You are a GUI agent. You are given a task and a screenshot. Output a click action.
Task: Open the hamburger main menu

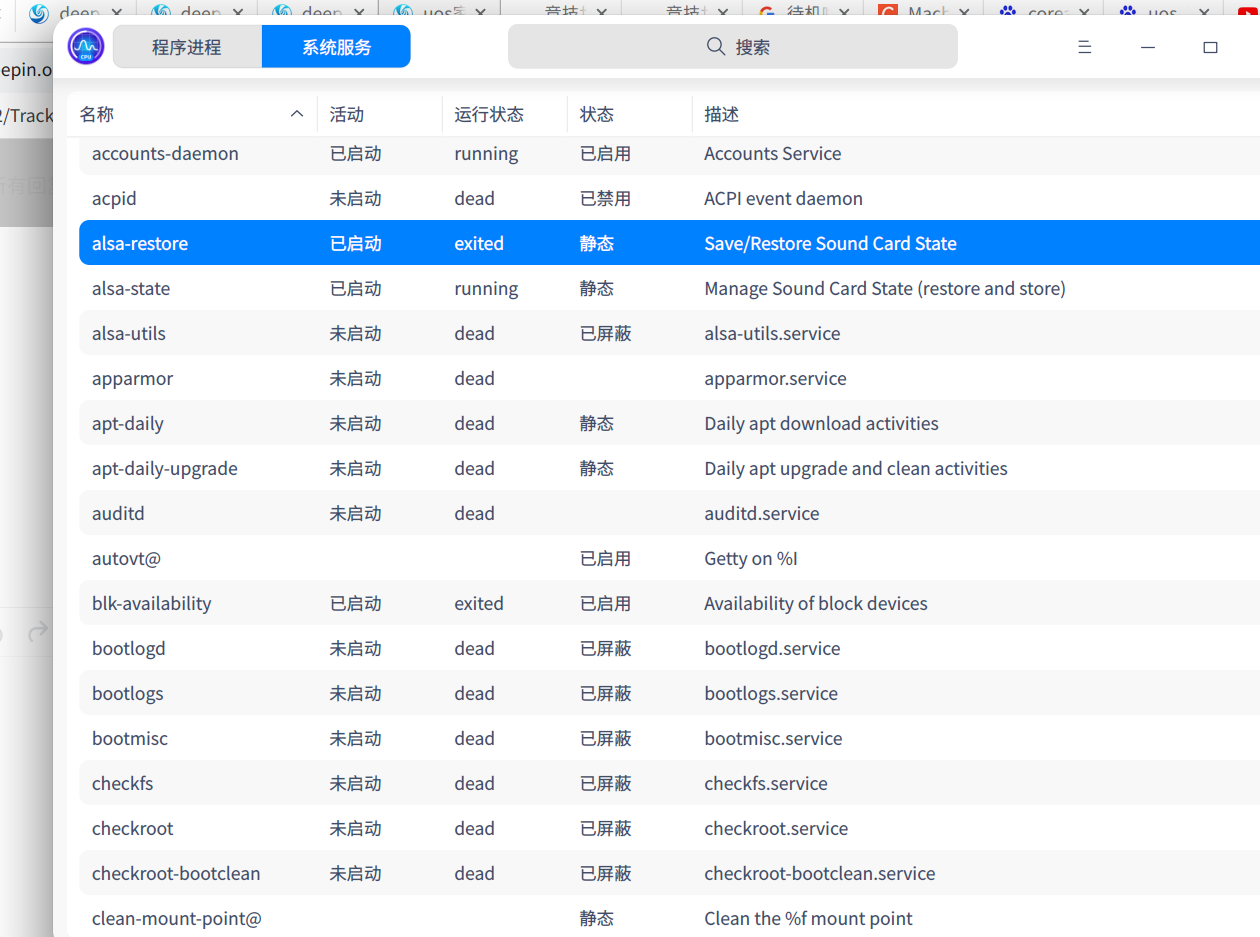coord(1085,47)
